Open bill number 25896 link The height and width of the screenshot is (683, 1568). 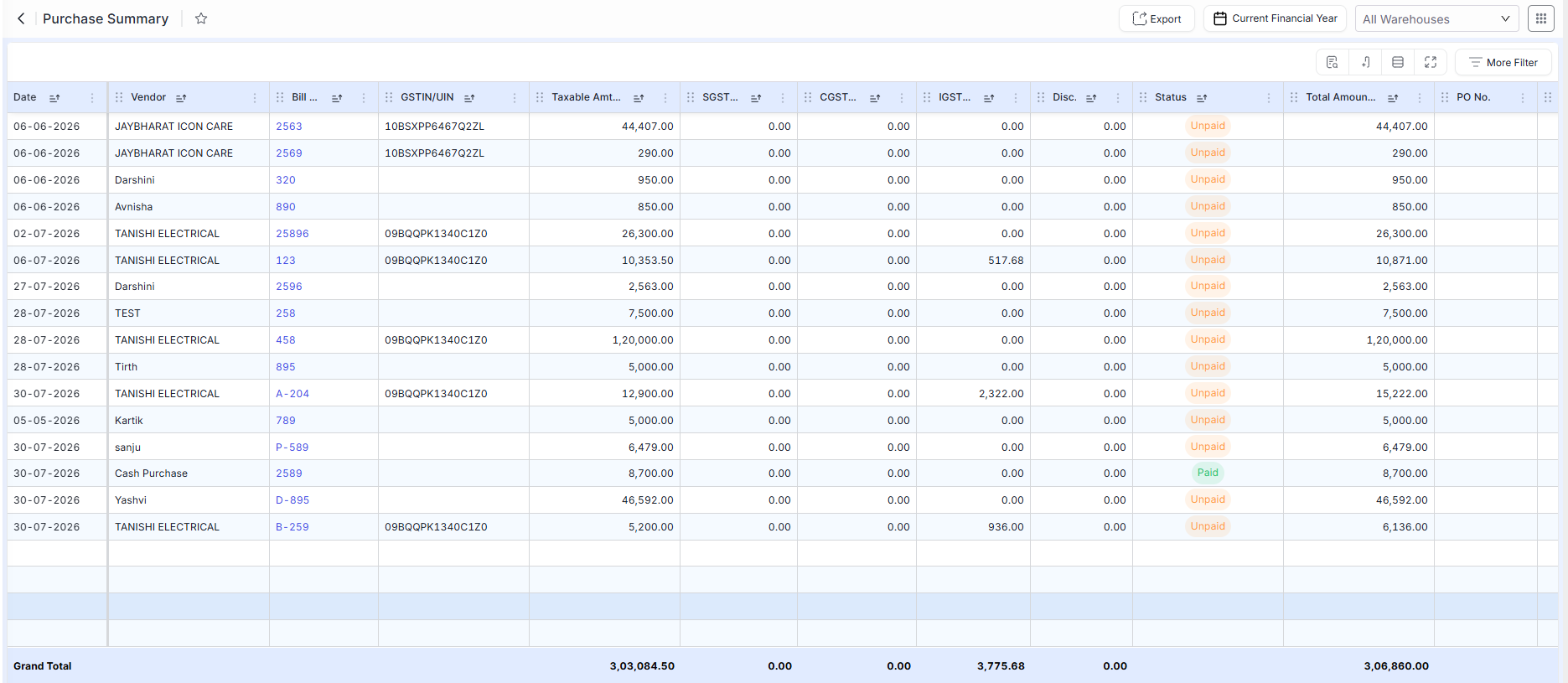(x=292, y=234)
